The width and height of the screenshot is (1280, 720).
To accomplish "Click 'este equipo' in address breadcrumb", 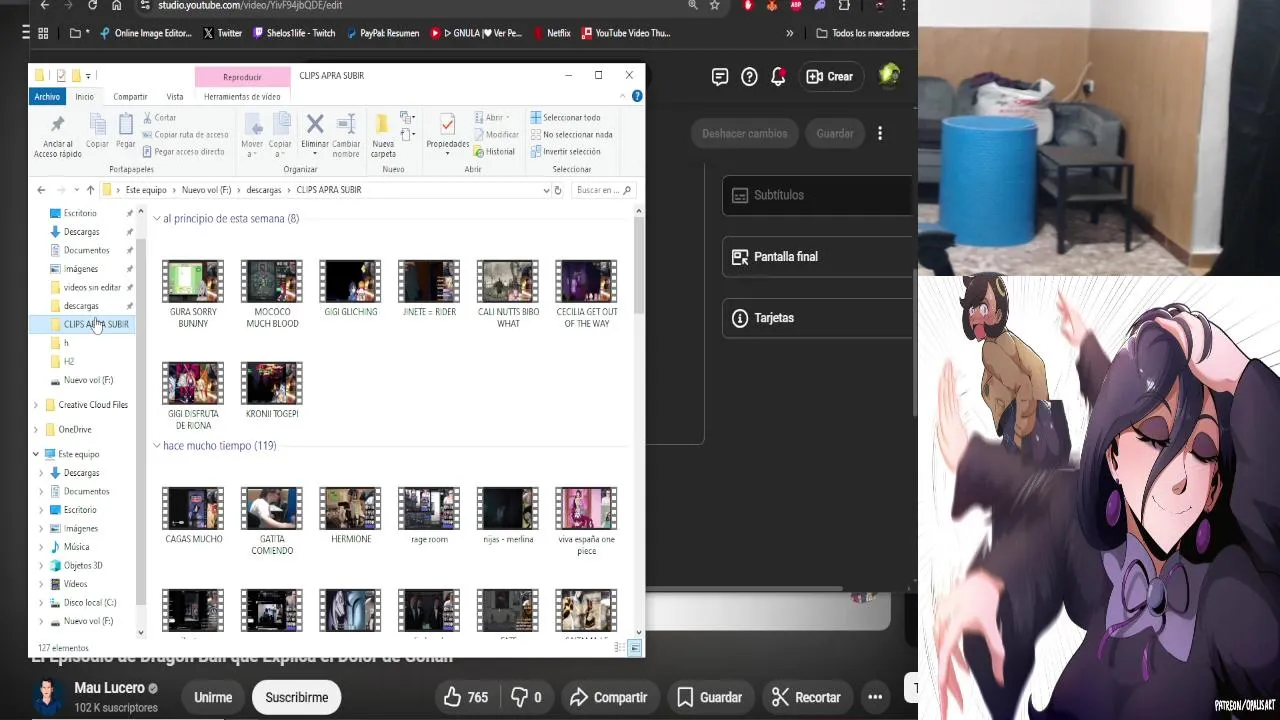I will [x=146, y=190].
